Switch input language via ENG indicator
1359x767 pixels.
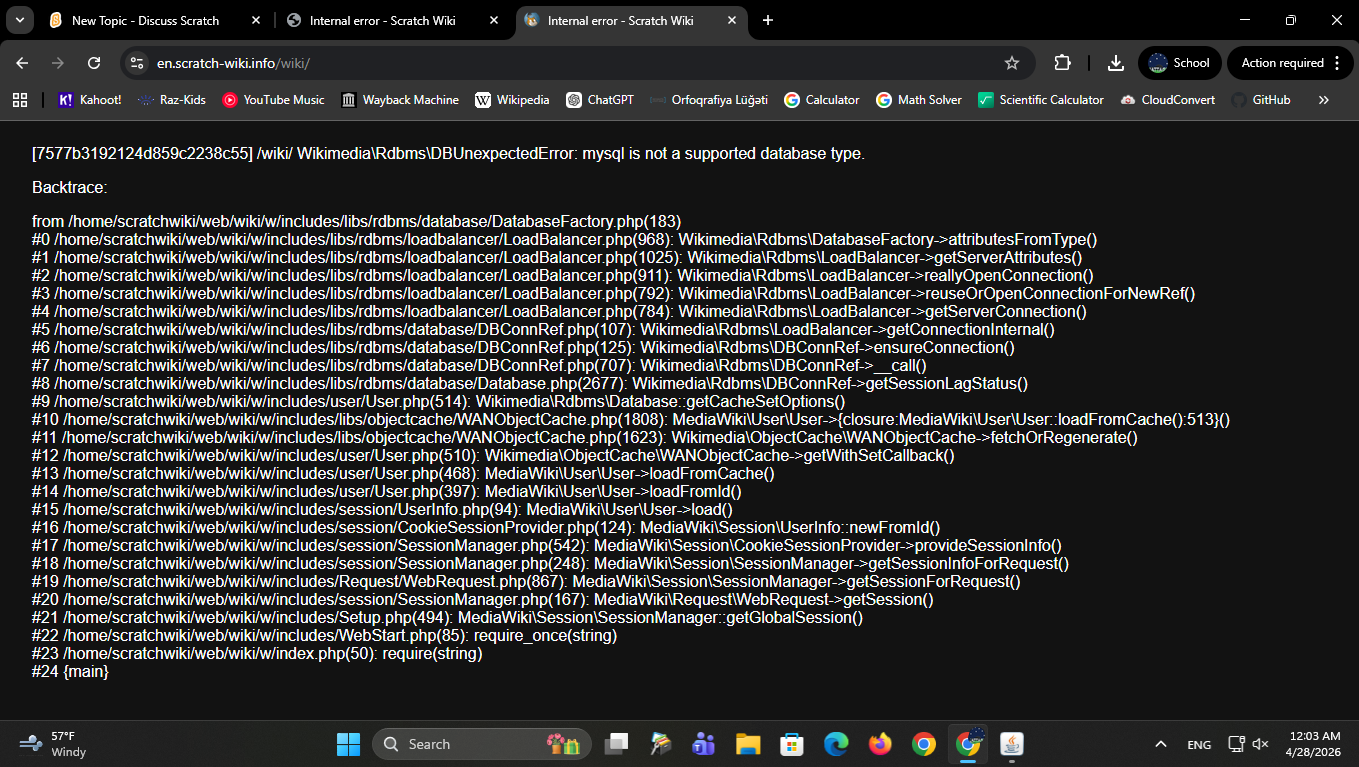tap(1199, 744)
